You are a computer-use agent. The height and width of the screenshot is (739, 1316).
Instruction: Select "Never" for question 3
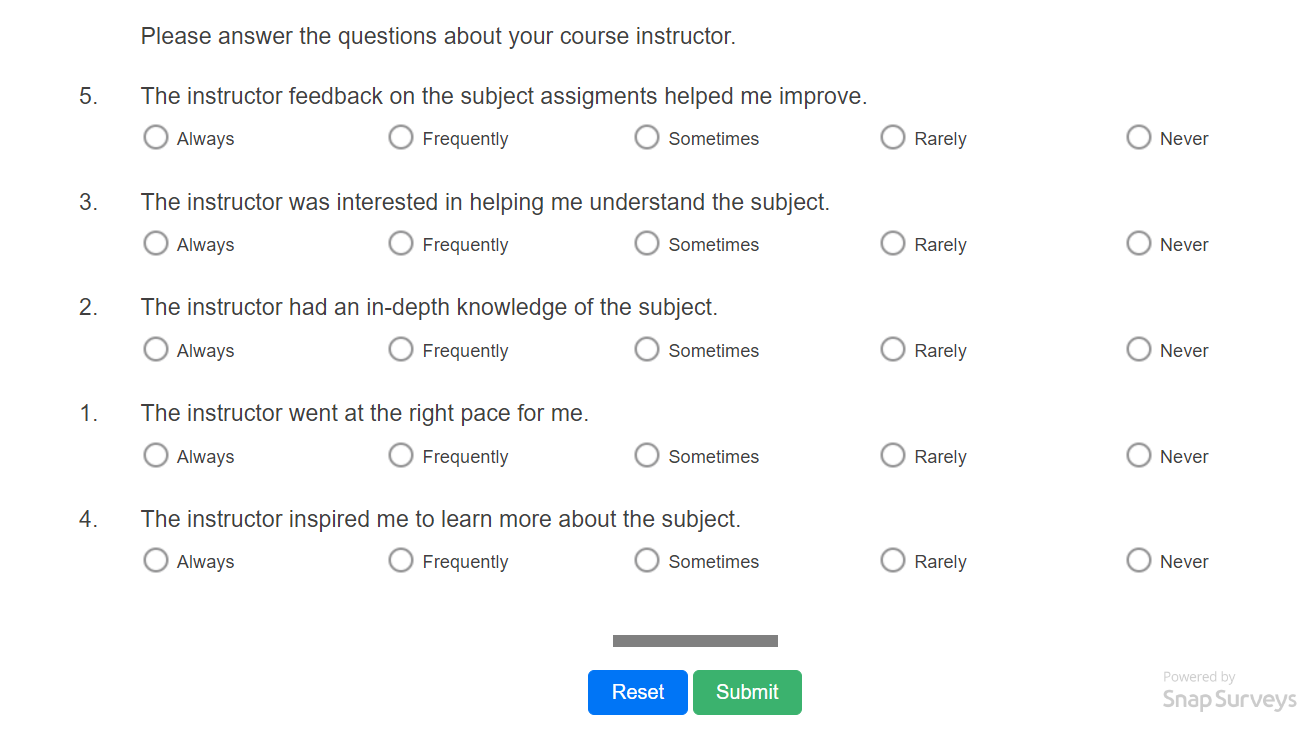[x=1138, y=243]
